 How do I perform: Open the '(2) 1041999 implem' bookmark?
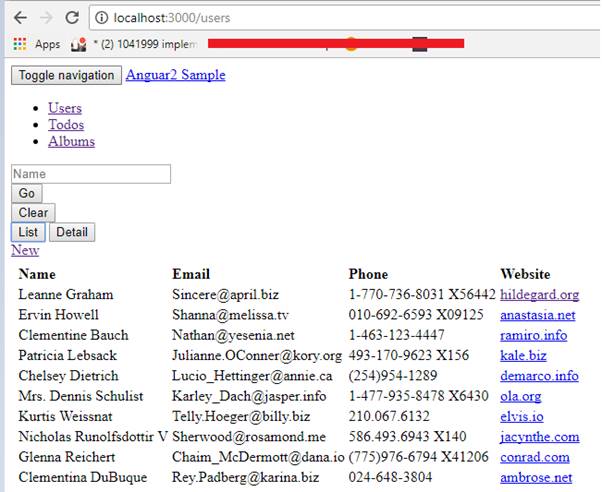coord(134,44)
